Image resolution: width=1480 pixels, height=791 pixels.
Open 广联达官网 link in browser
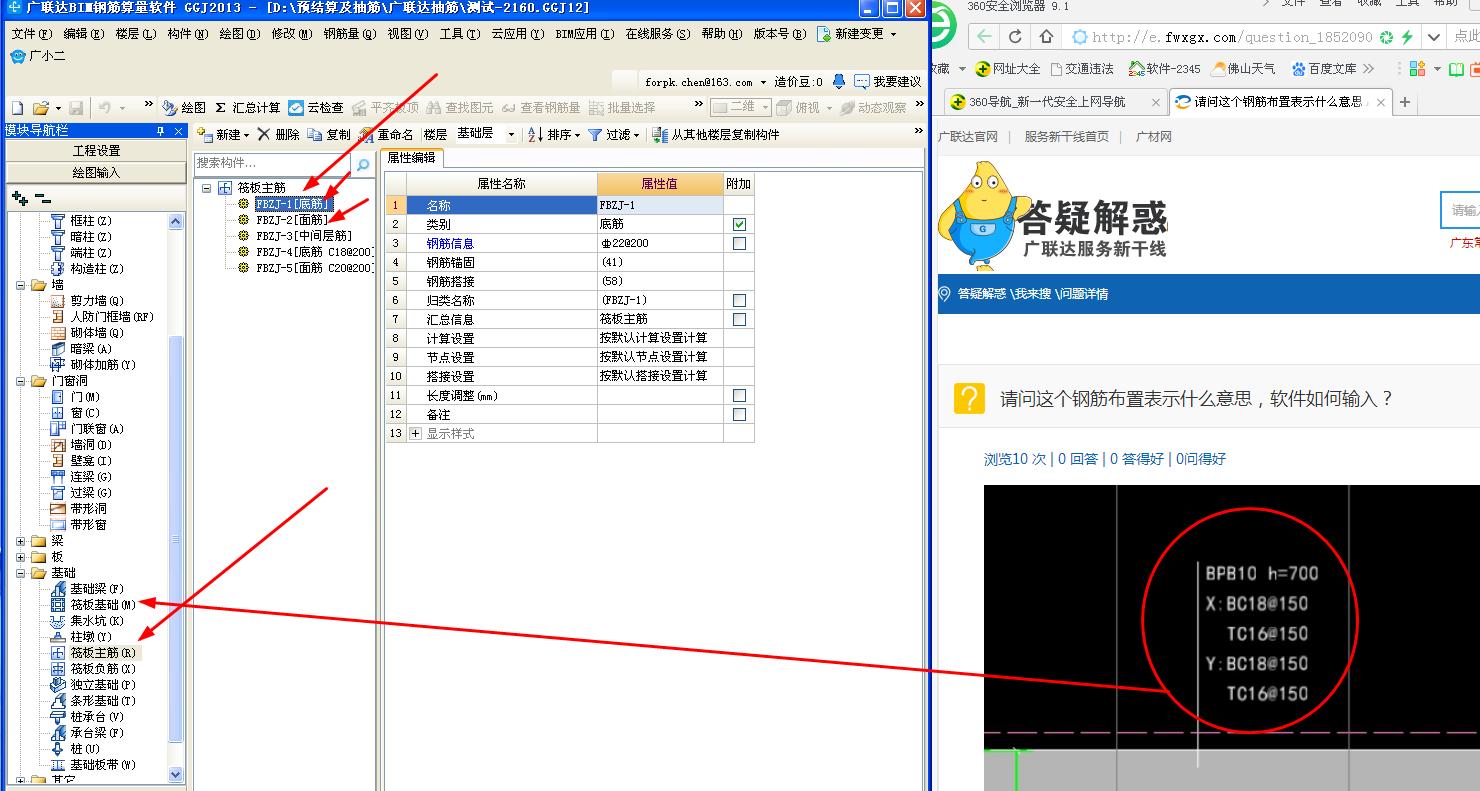[x=968, y=137]
